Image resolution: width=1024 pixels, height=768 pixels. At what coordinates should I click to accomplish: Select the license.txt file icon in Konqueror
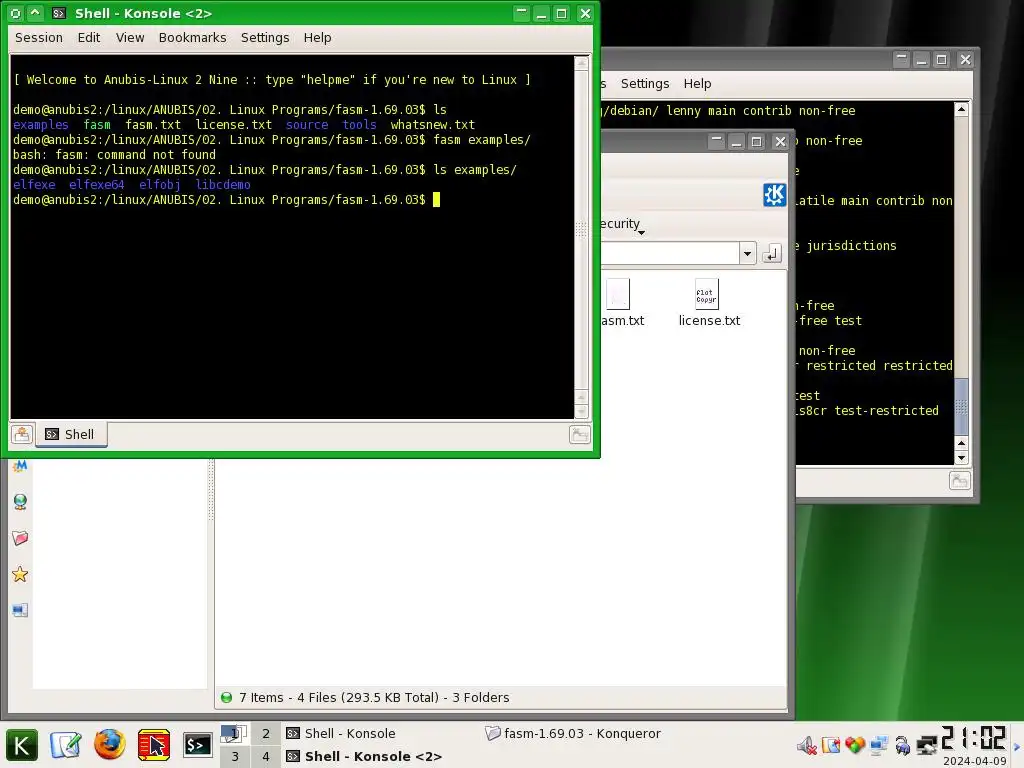pos(707,294)
